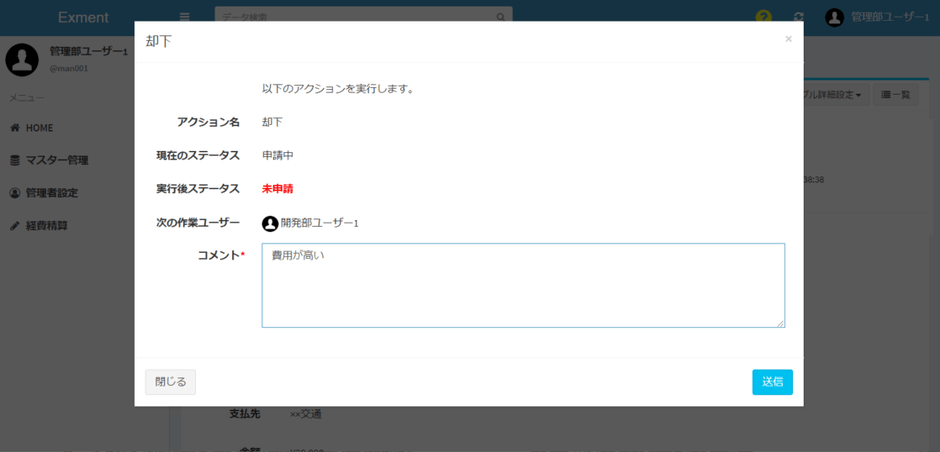Screen dimensions: 940x452
Task: Click the 支払先 field label
Action: [245, 414]
